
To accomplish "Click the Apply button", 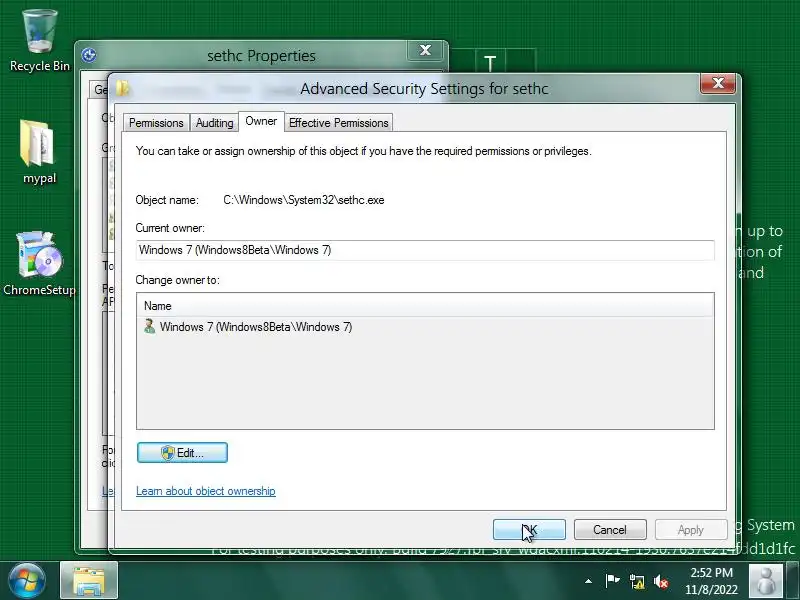I will click(x=691, y=530).
